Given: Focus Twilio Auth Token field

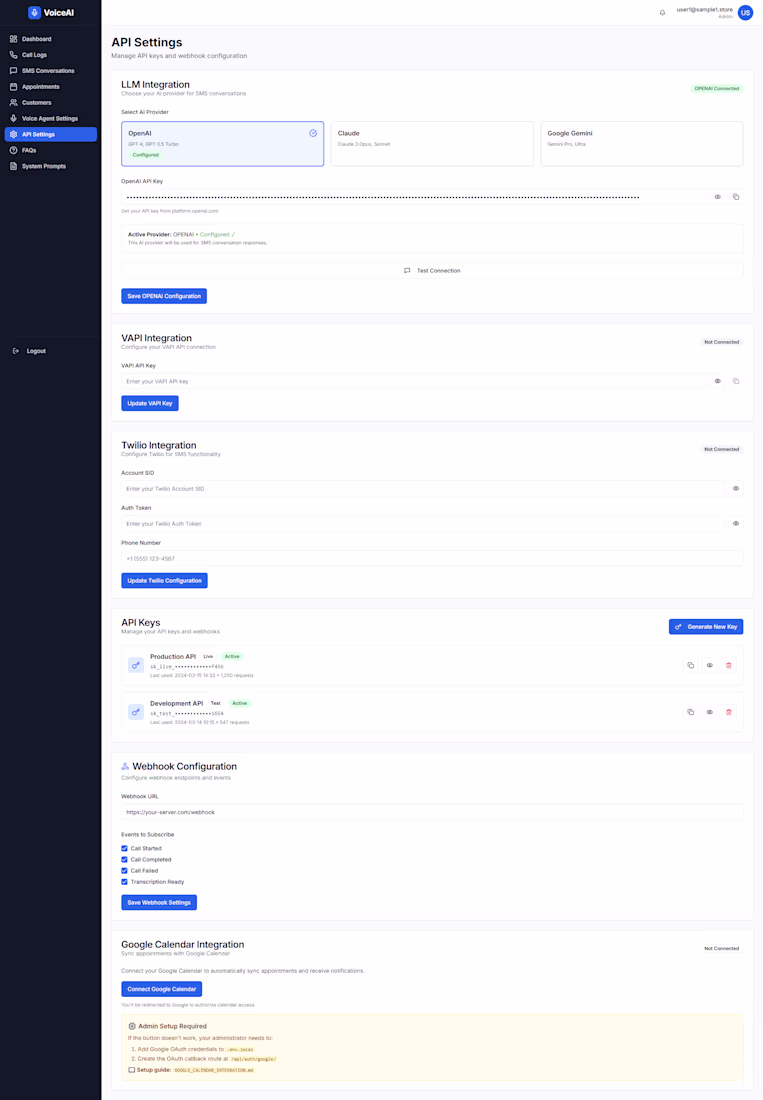Looking at the screenshot, I should coord(423,524).
